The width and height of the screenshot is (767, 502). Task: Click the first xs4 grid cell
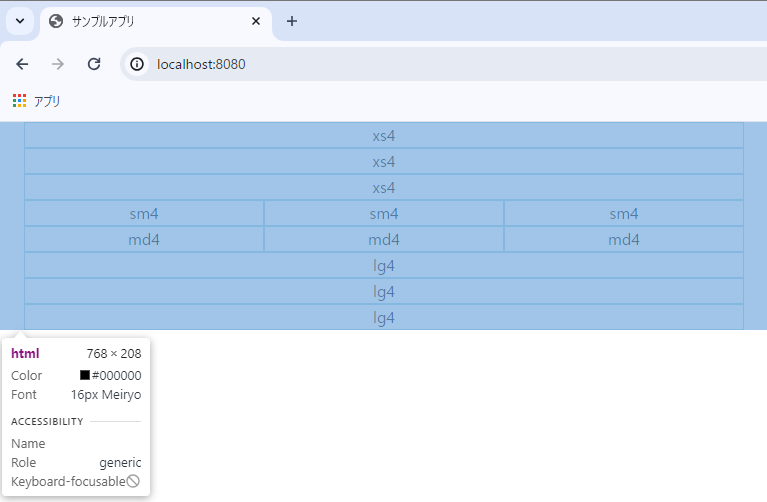384,136
